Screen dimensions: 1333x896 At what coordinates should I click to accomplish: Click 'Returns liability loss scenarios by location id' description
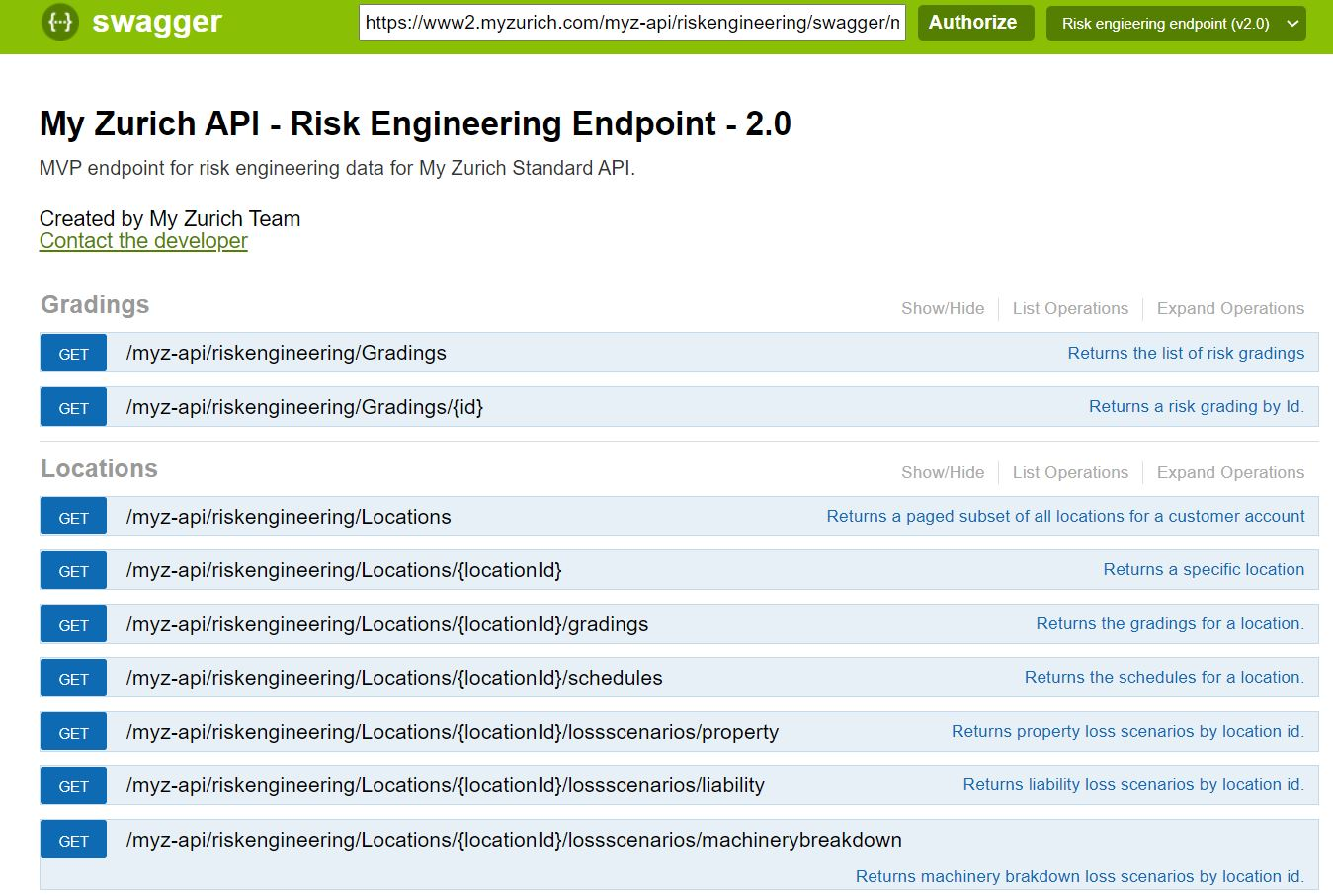[x=1132, y=785]
